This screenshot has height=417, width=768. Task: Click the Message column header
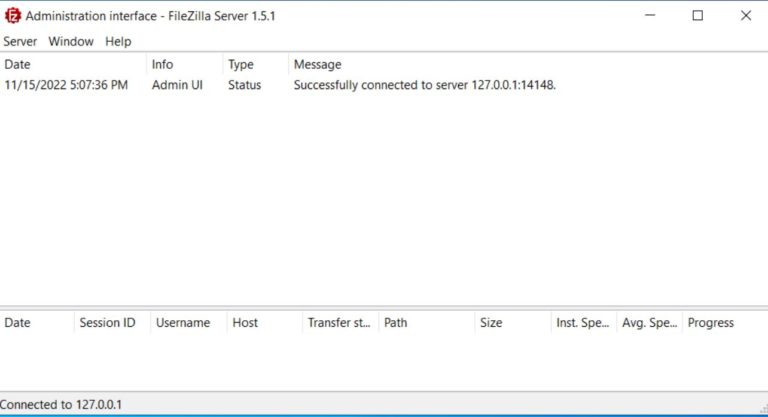click(x=528, y=64)
